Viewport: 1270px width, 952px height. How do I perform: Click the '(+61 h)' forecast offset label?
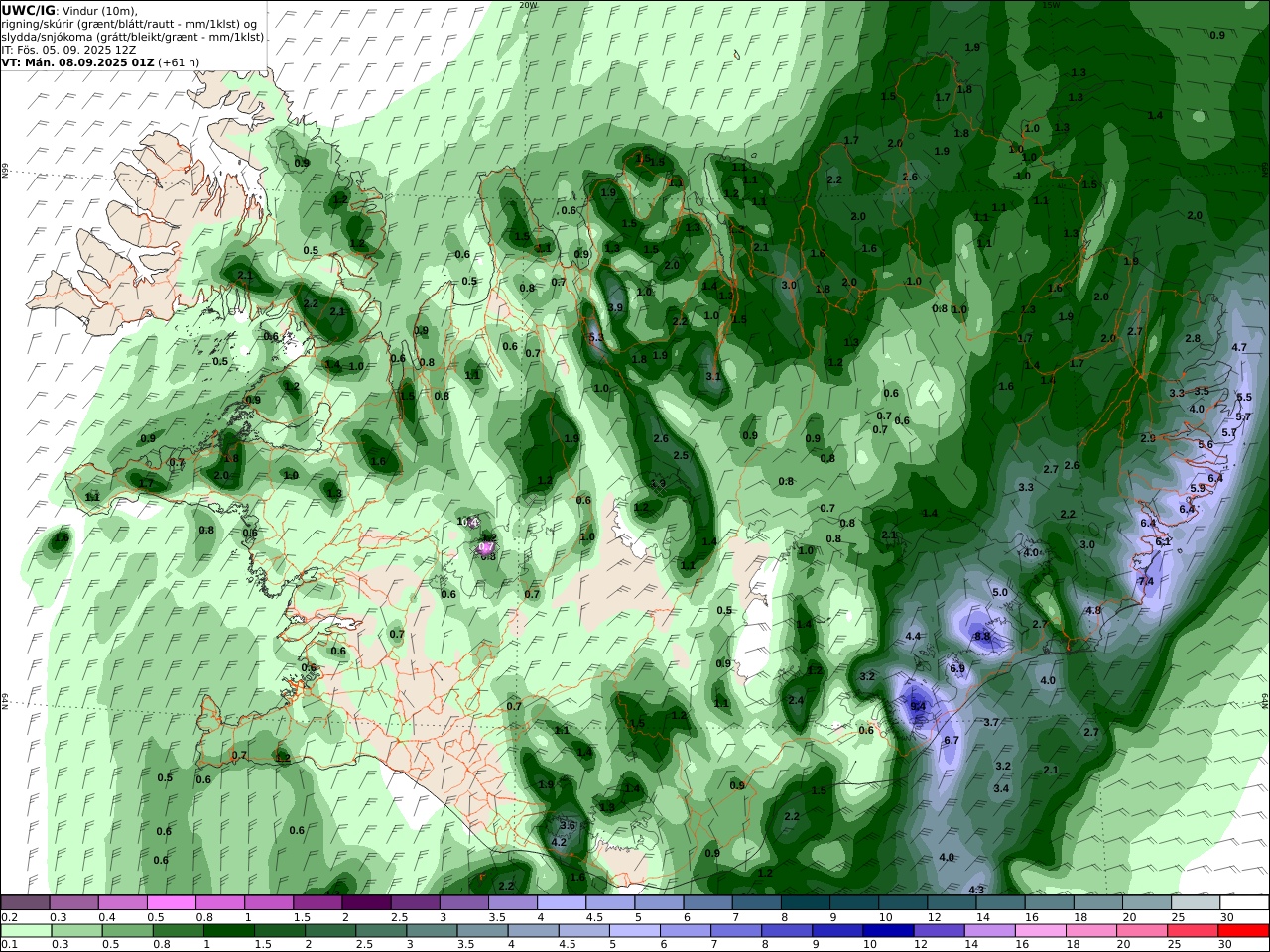(179, 61)
